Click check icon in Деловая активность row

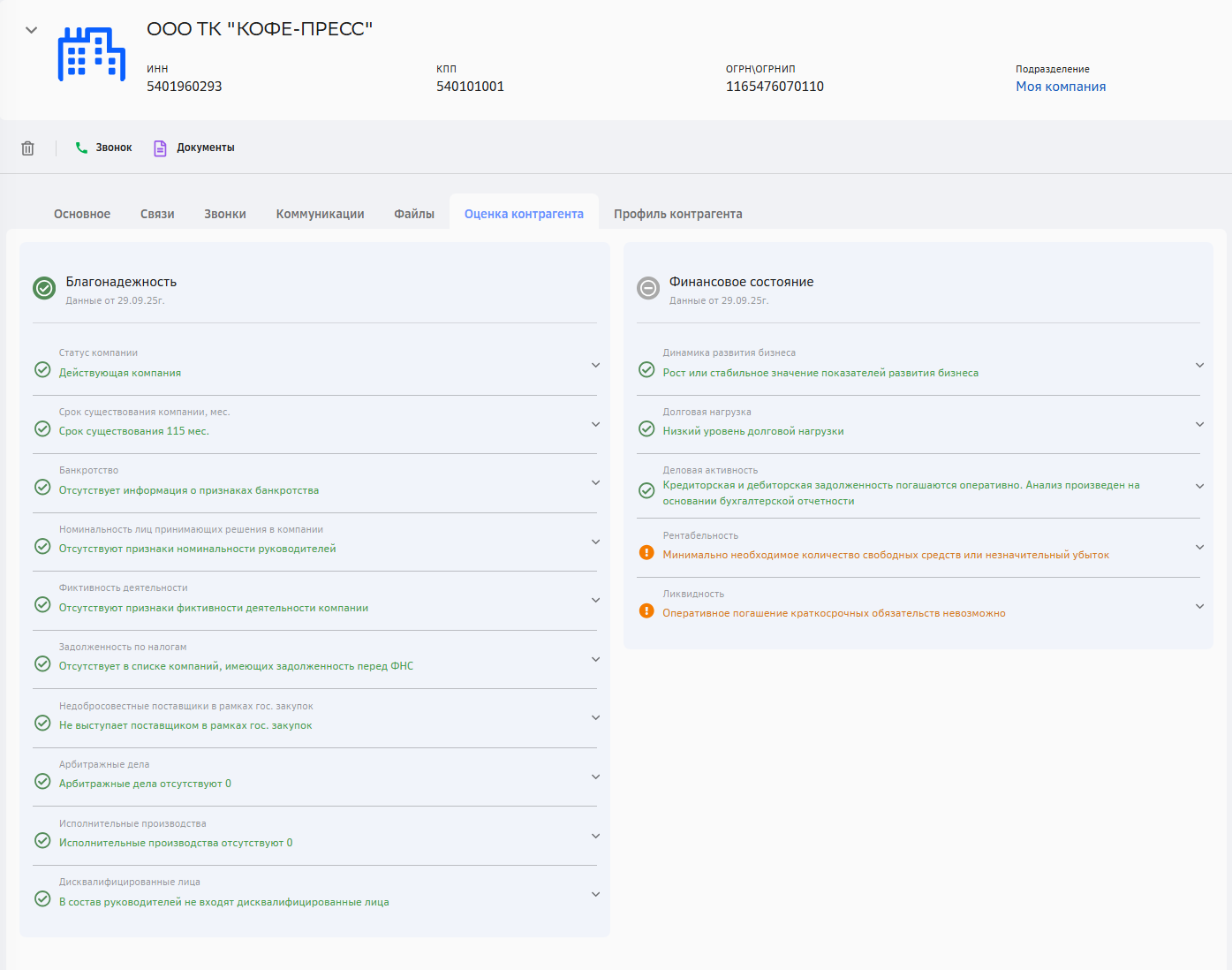[646, 490]
